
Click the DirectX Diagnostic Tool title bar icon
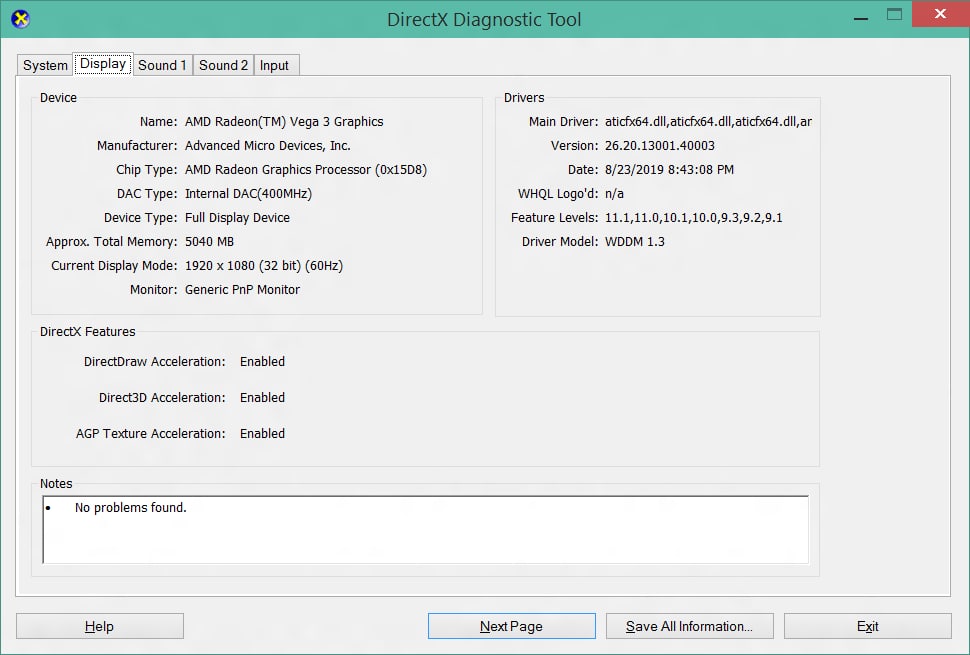coord(20,19)
